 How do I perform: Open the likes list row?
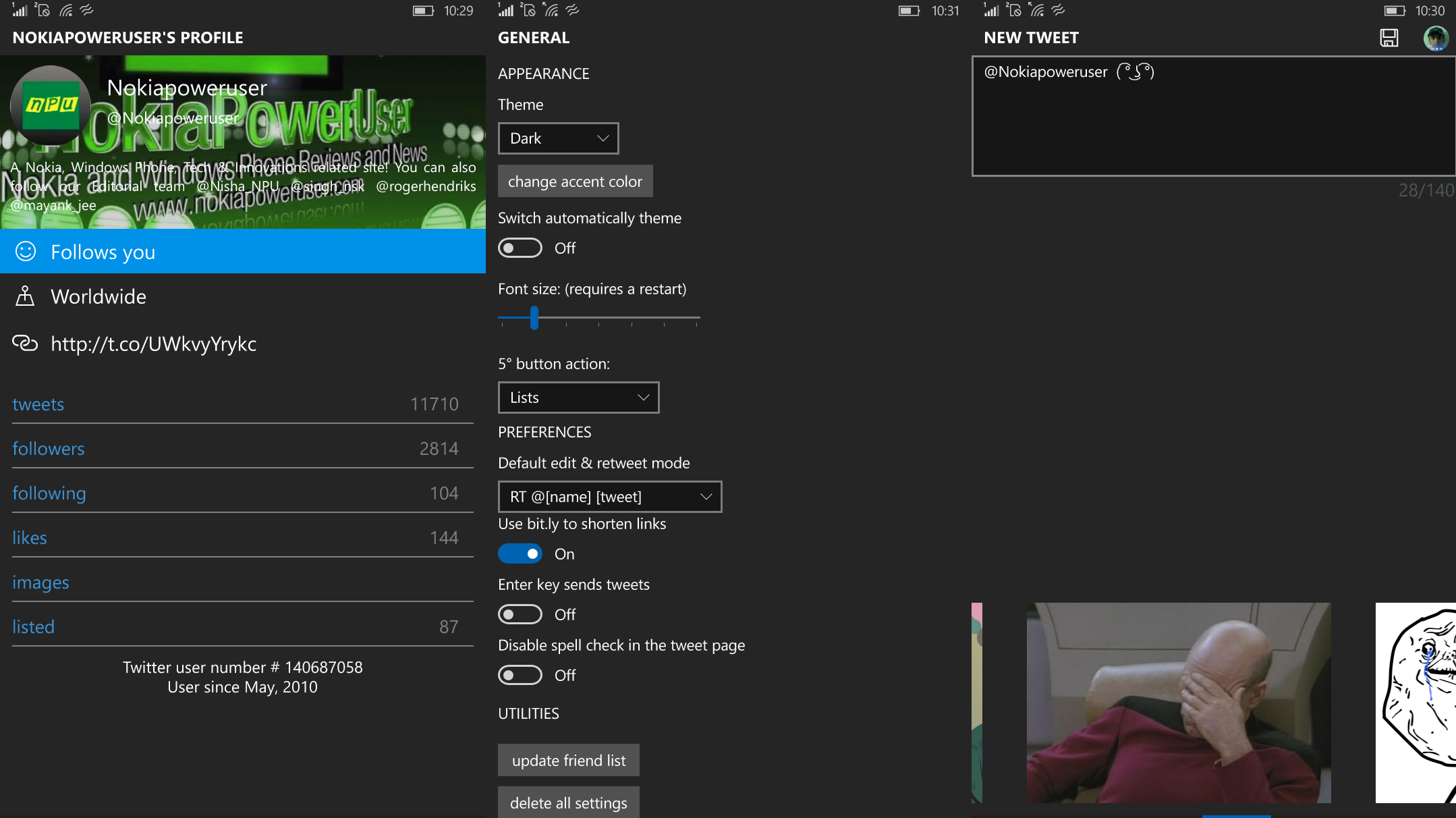(243, 537)
